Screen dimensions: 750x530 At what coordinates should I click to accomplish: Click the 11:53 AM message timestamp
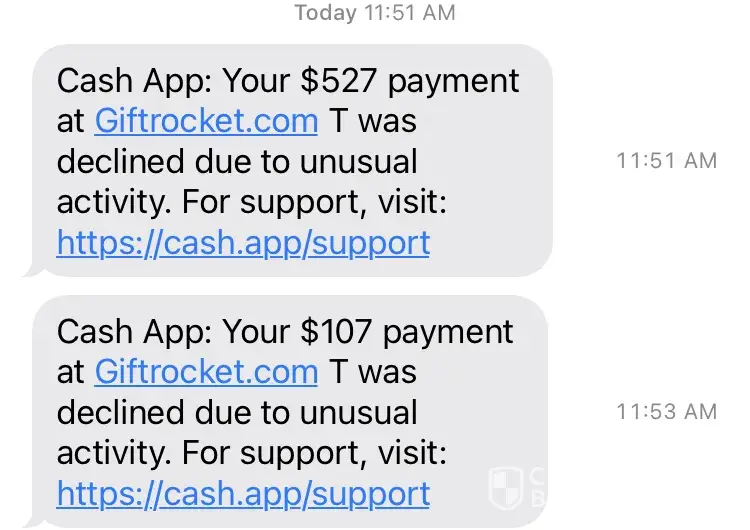[666, 410]
